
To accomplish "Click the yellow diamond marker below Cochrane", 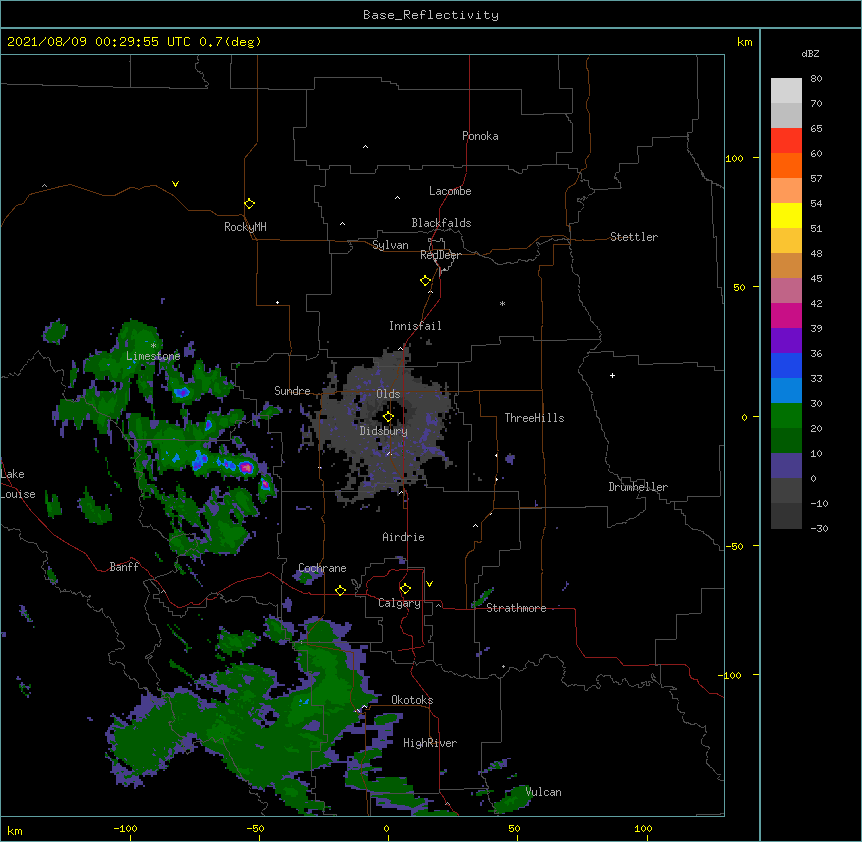I will point(340,590).
